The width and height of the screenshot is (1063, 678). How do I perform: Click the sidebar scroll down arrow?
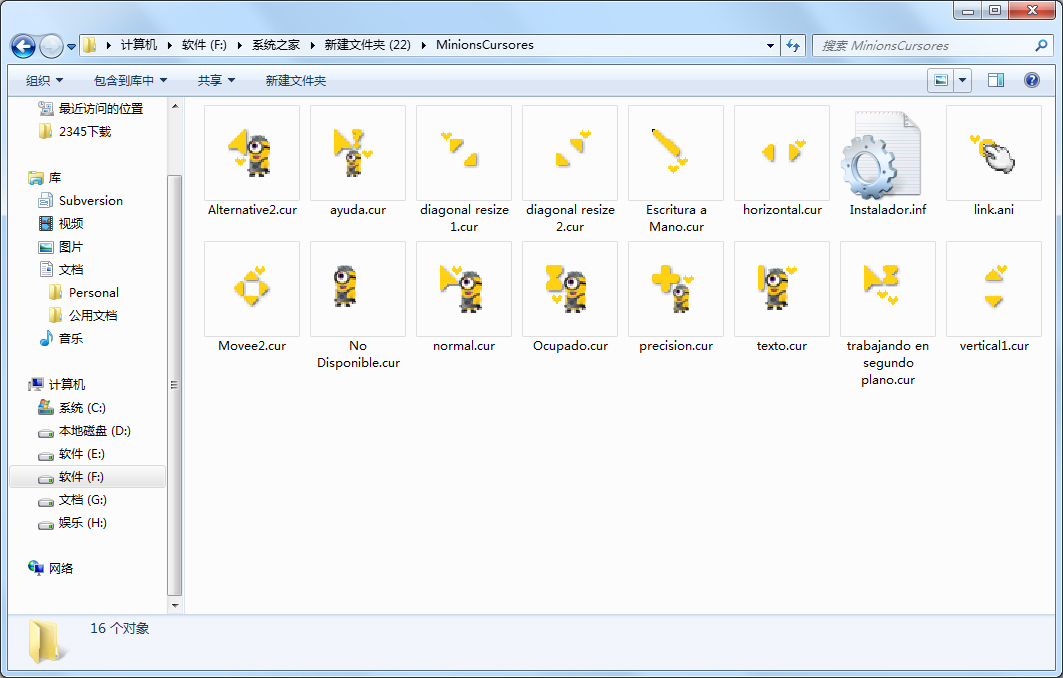pos(175,605)
